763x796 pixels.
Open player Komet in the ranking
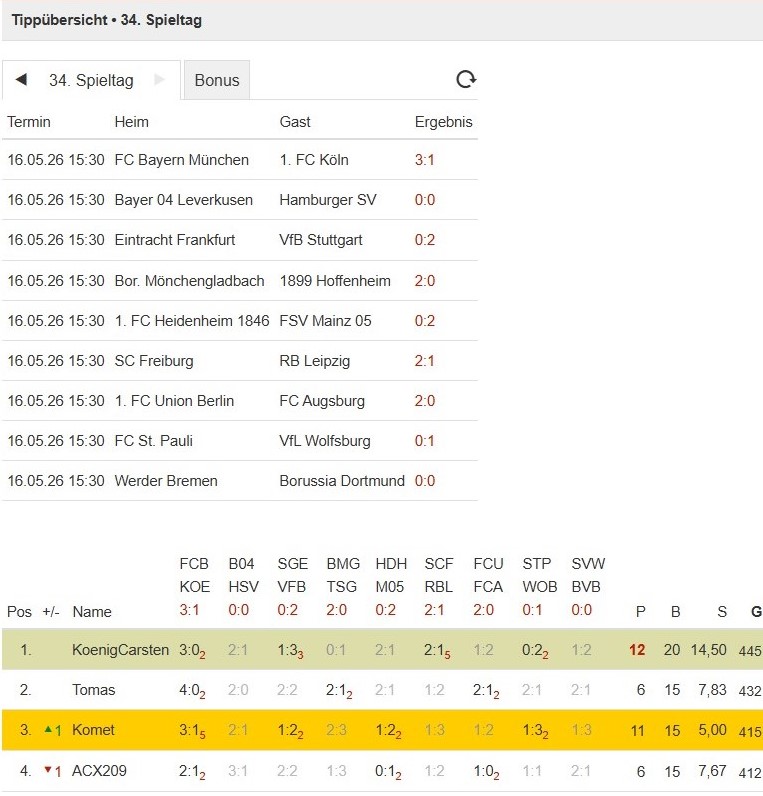tap(93, 730)
